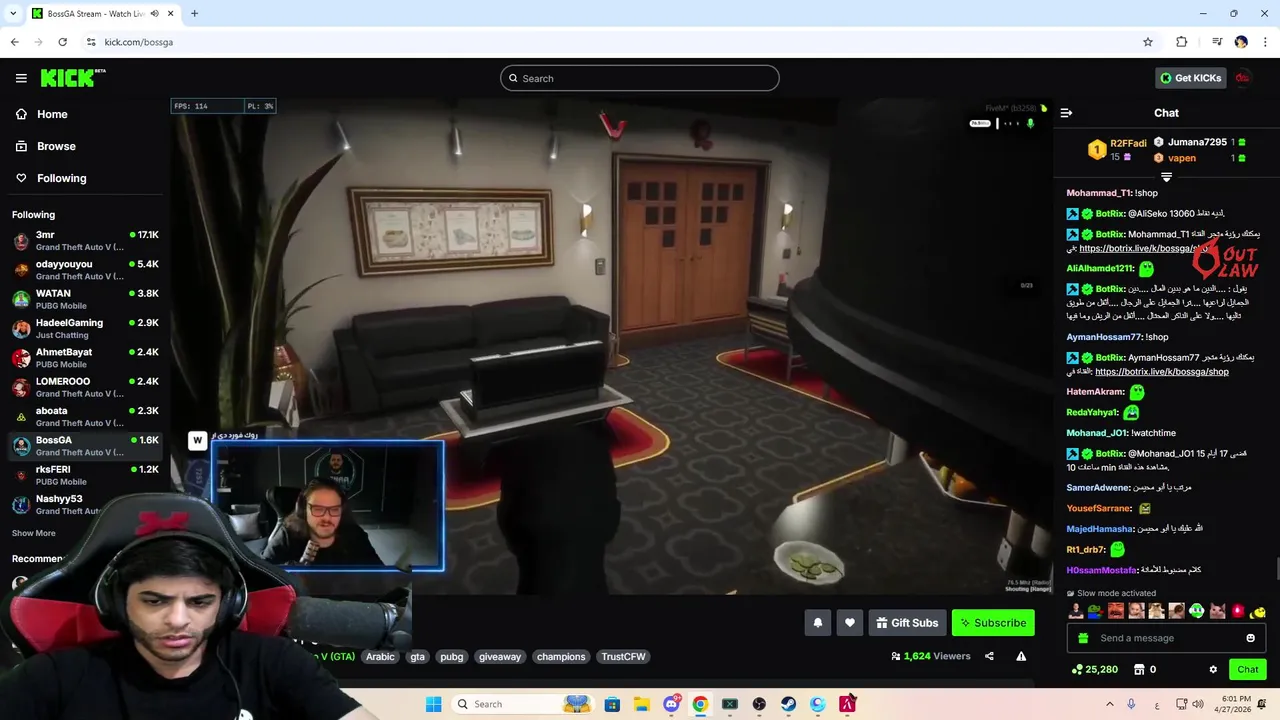
Task: Click the Arabic stream tag
Action: [x=380, y=657]
